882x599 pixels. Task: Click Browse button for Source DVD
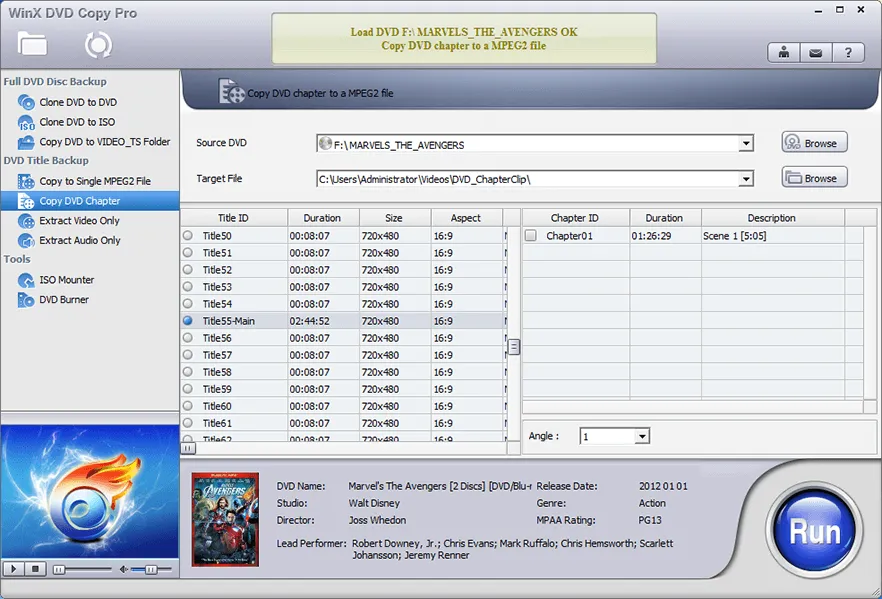814,143
